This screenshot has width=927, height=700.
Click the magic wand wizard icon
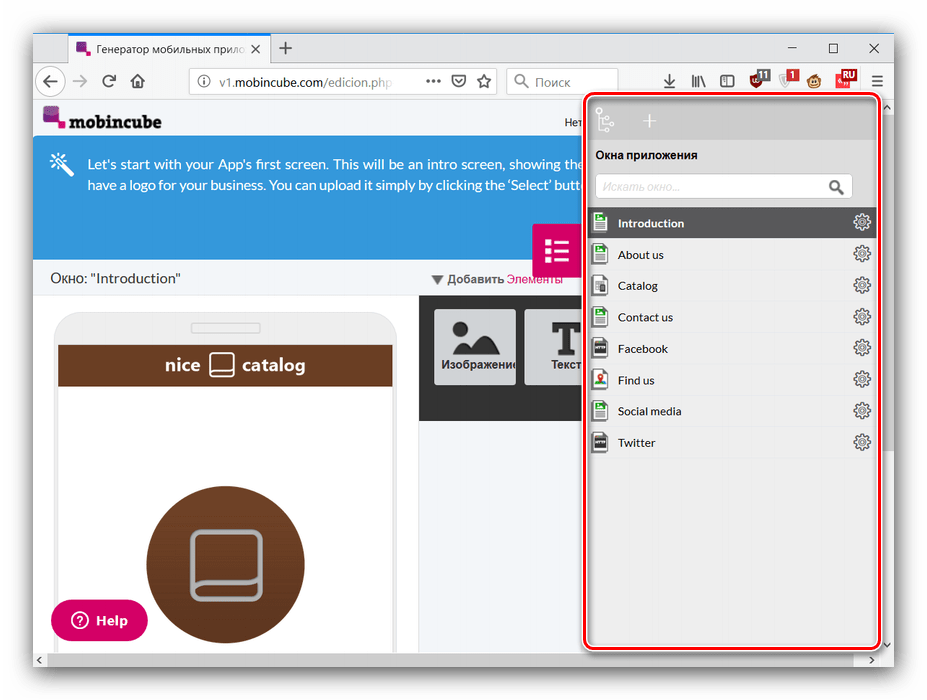[x=61, y=164]
